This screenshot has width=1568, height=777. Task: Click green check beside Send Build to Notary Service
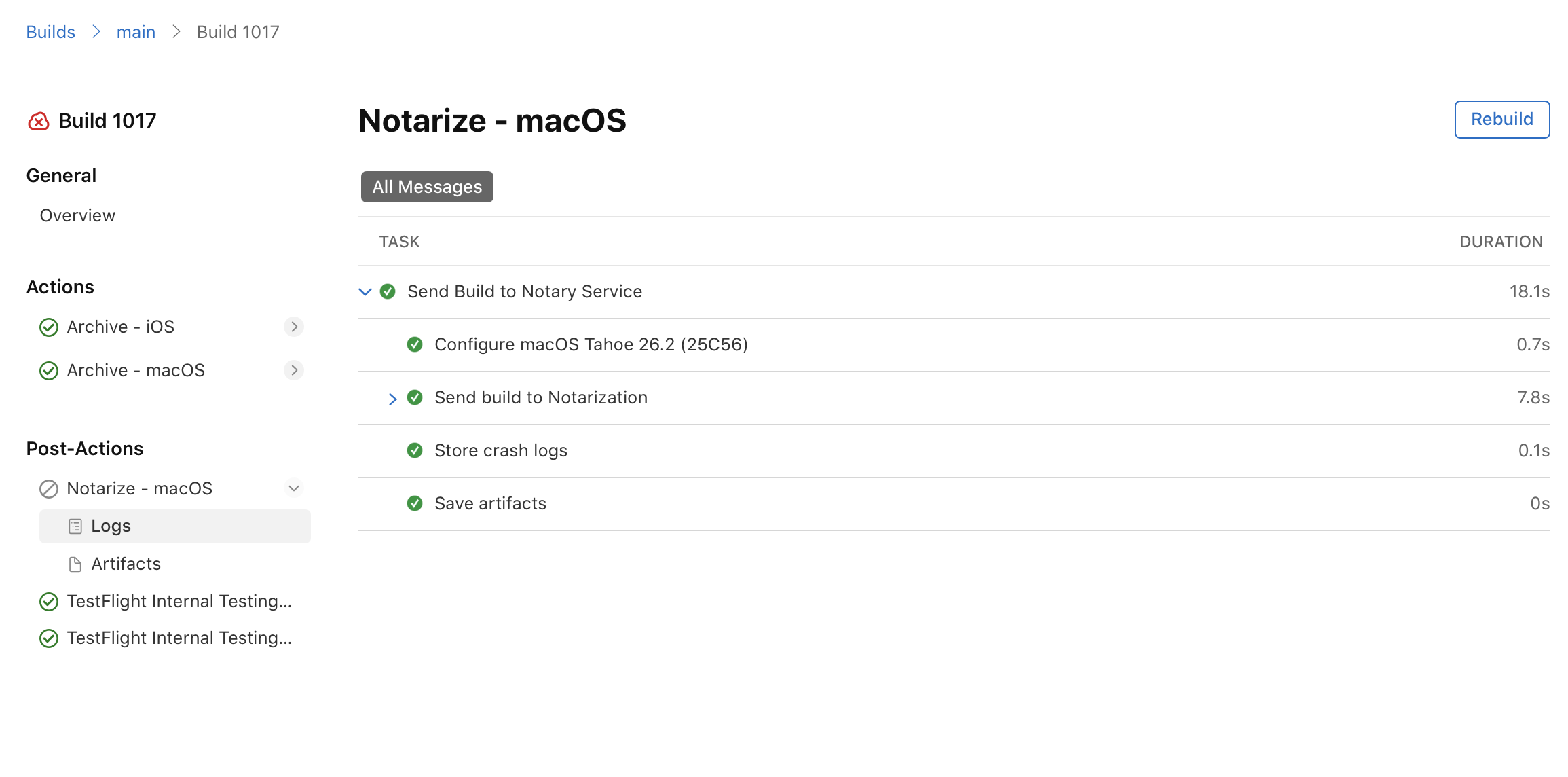[388, 292]
